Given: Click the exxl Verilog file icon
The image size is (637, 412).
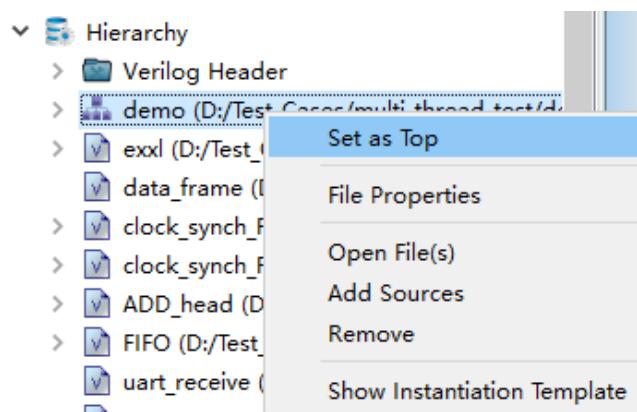Looking at the screenshot, I should click(x=97, y=148).
